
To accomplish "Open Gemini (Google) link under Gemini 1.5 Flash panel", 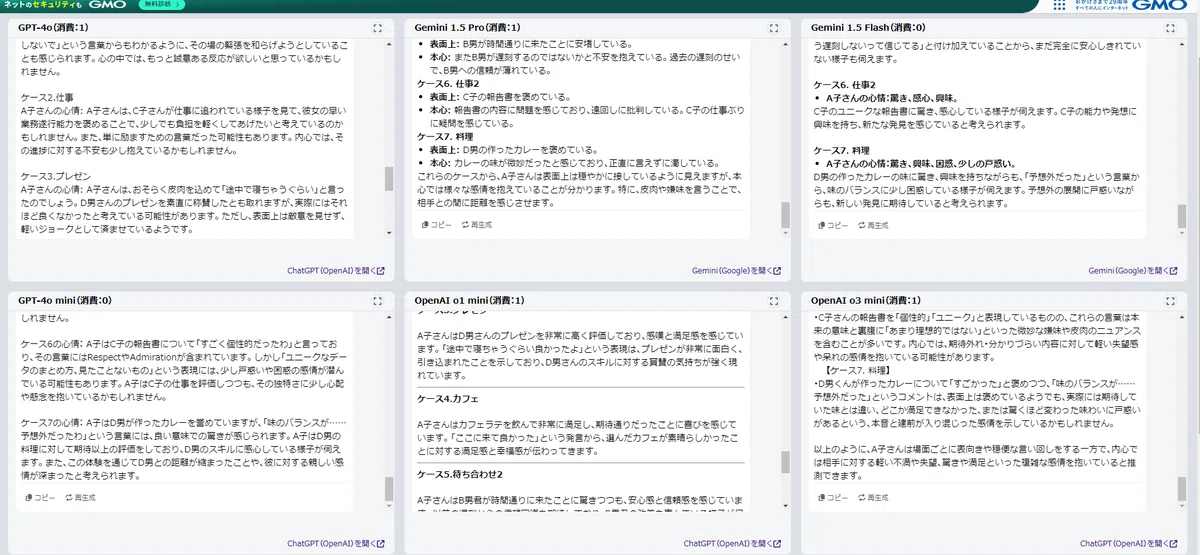I will (1133, 270).
